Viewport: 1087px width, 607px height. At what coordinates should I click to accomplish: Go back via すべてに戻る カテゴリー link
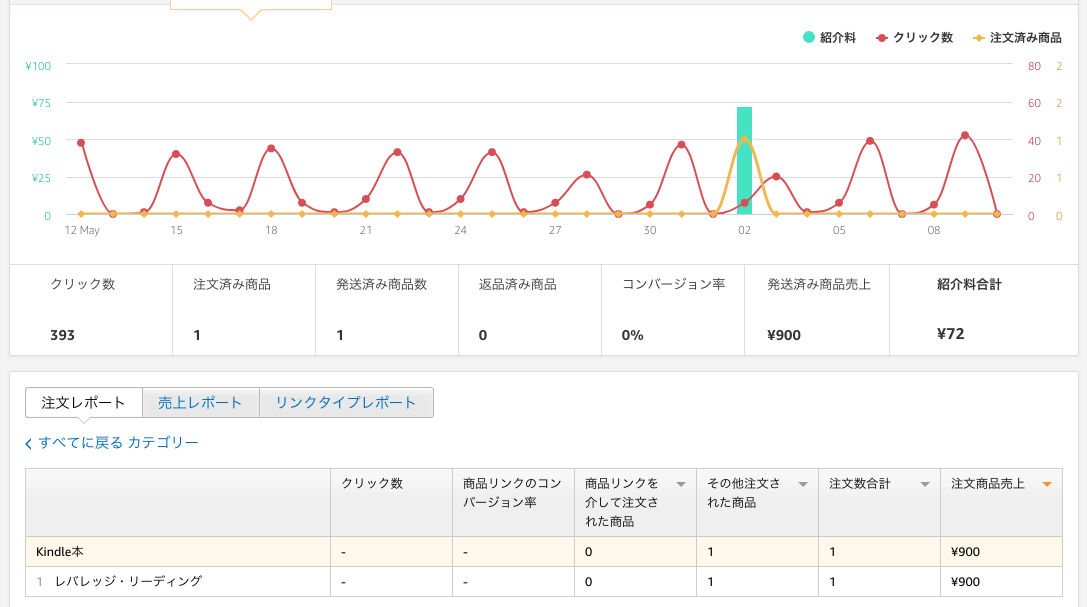pyautogui.click(x=119, y=443)
